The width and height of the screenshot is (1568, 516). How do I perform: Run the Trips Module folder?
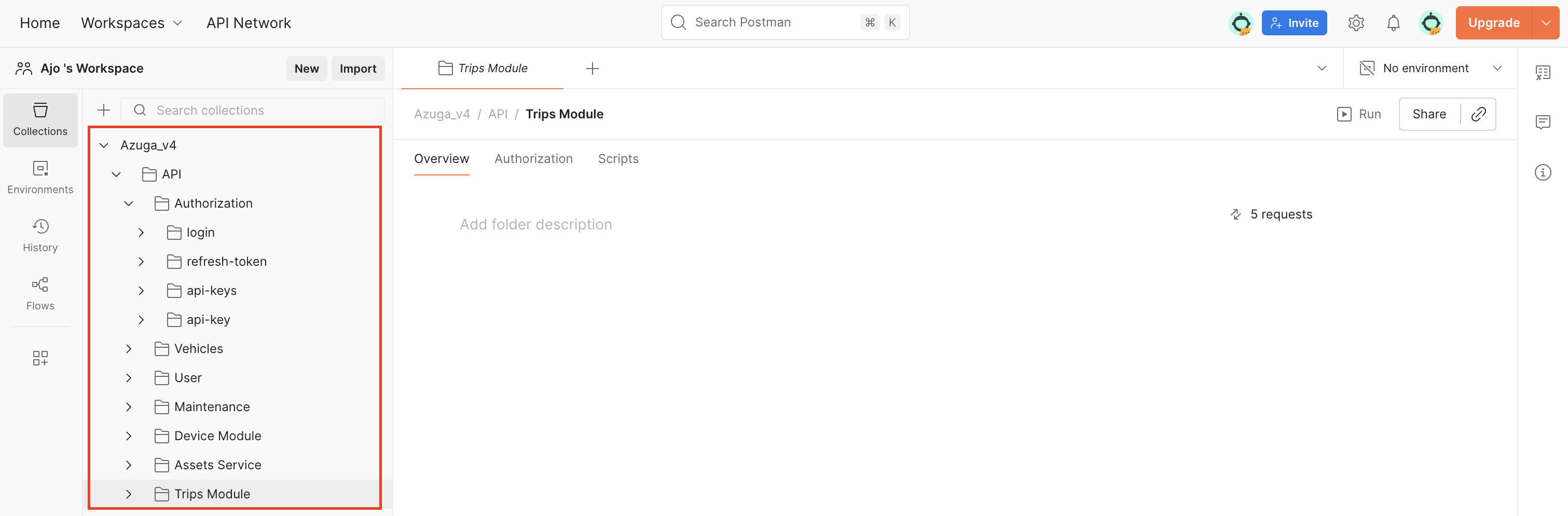[1358, 114]
